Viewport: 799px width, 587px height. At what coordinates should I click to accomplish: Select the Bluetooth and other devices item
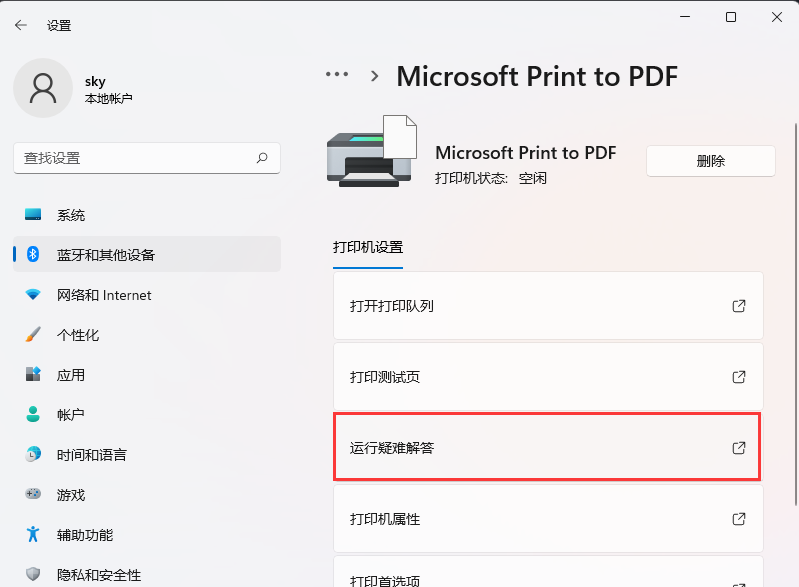click(106, 255)
